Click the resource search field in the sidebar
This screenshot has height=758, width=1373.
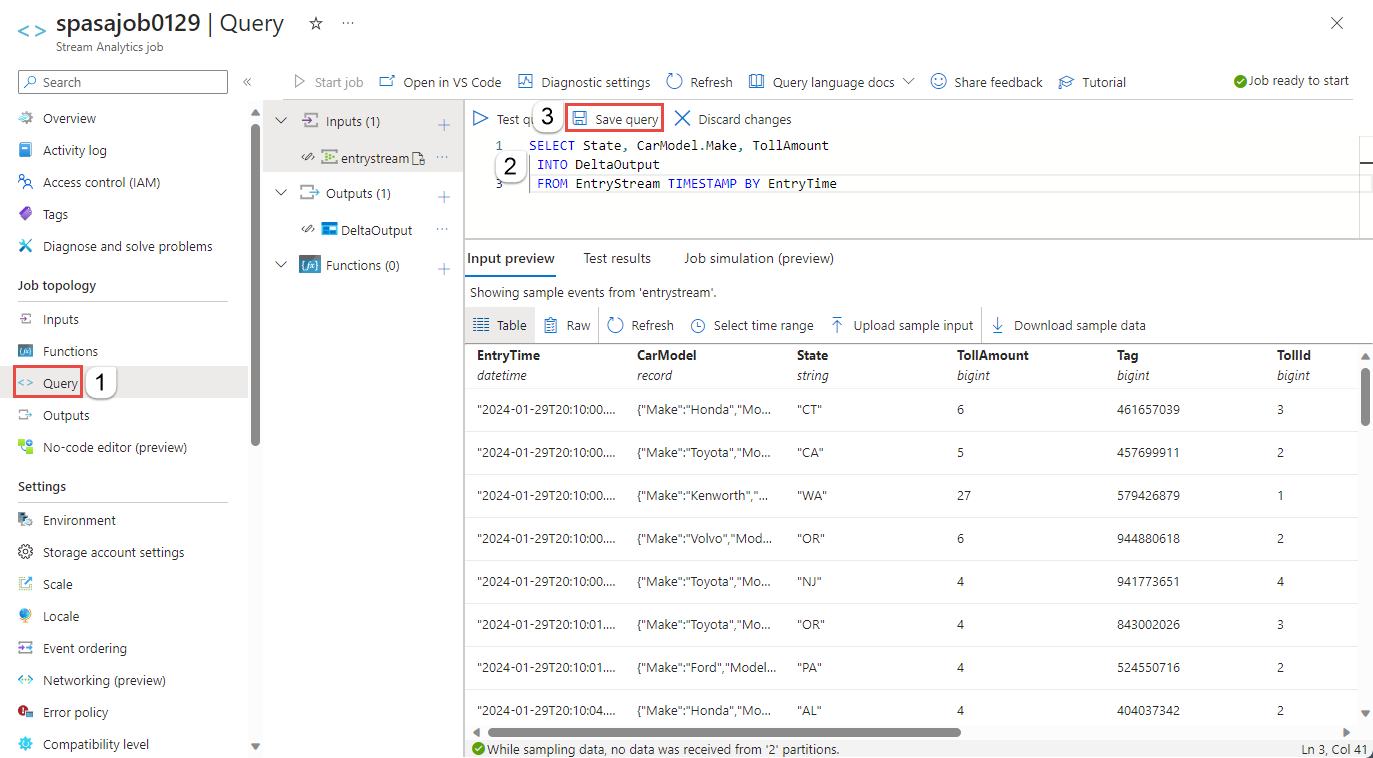pyautogui.click(x=122, y=81)
